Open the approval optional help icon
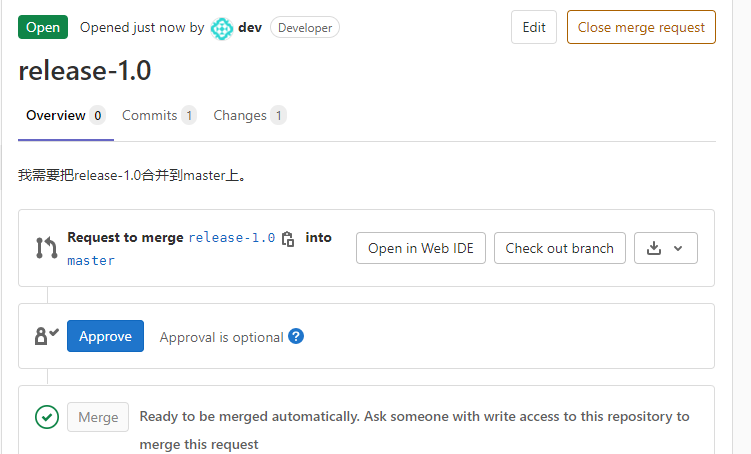This screenshot has height=454, width=751. [x=296, y=337]
